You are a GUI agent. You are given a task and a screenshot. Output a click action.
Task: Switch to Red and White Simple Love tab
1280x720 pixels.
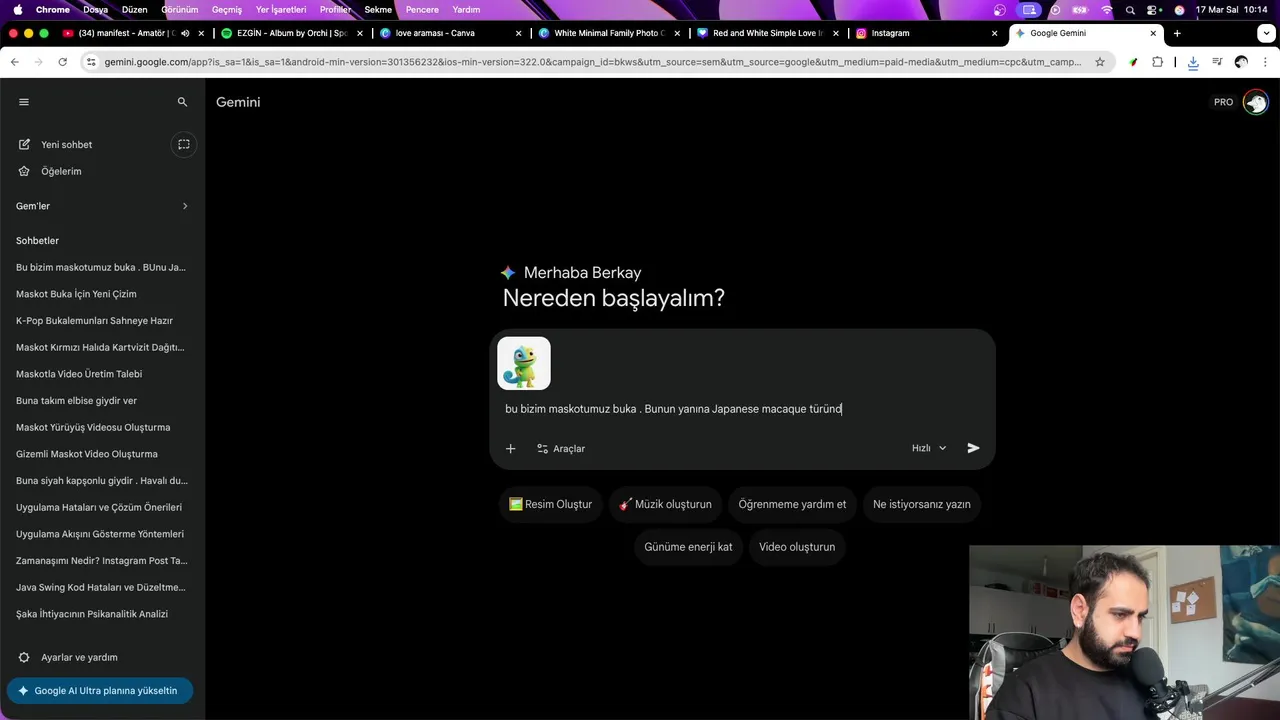[768, 33]
